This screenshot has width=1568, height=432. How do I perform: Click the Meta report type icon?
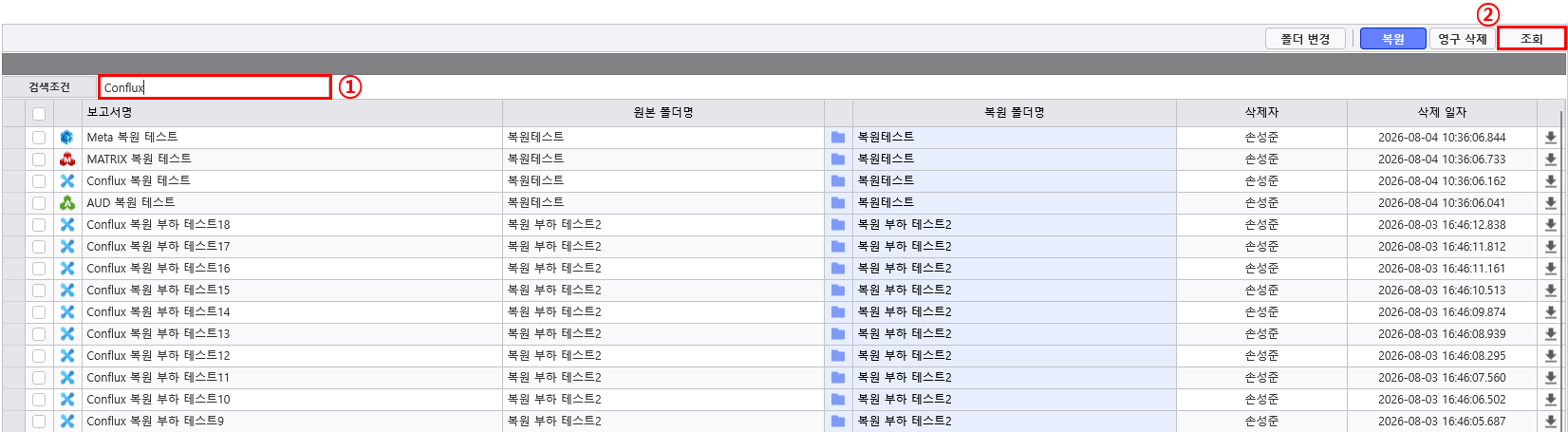pyautogui.click(x=67, y=138)
